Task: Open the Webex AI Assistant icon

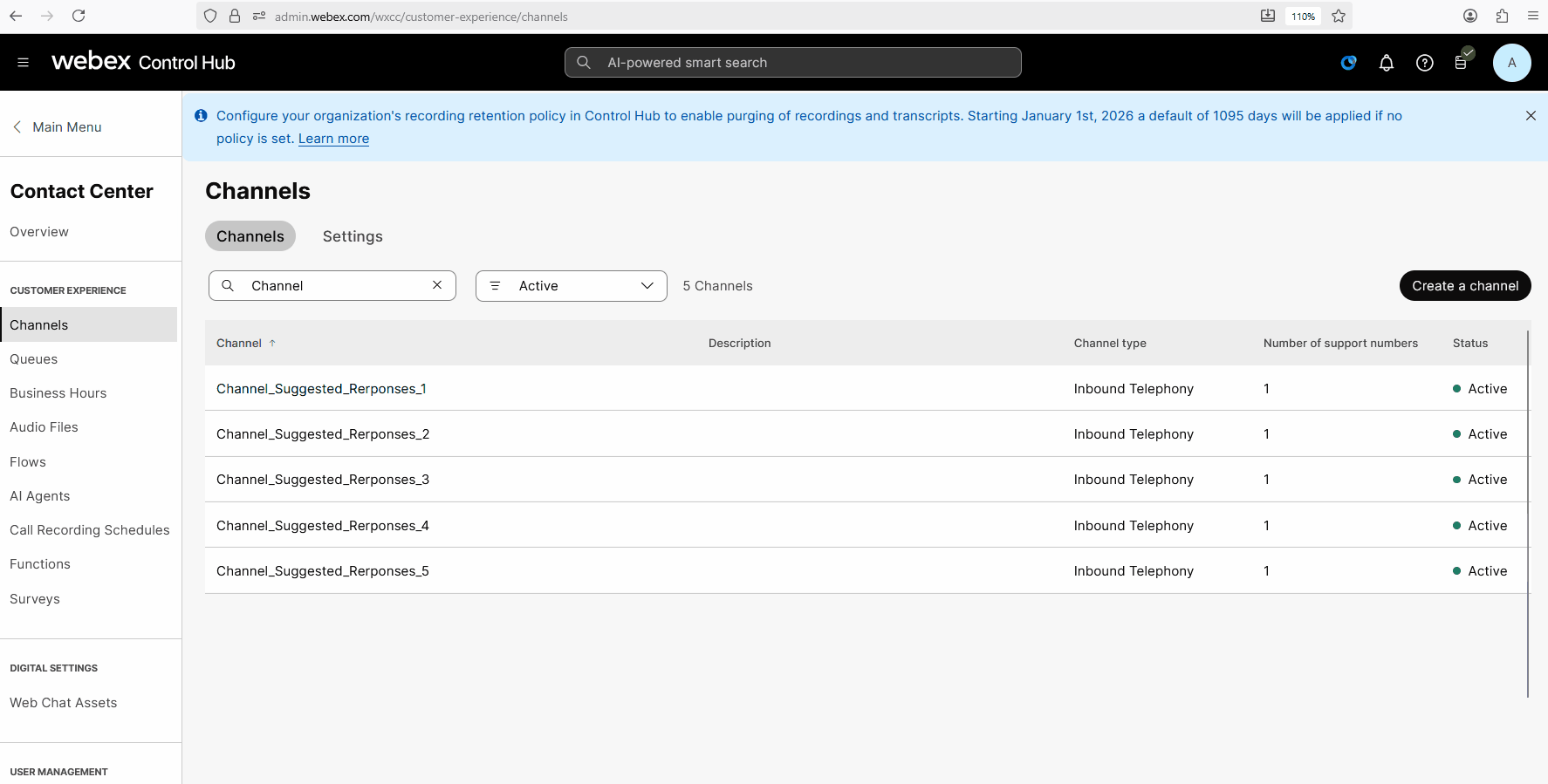Action: [1348, 63]
